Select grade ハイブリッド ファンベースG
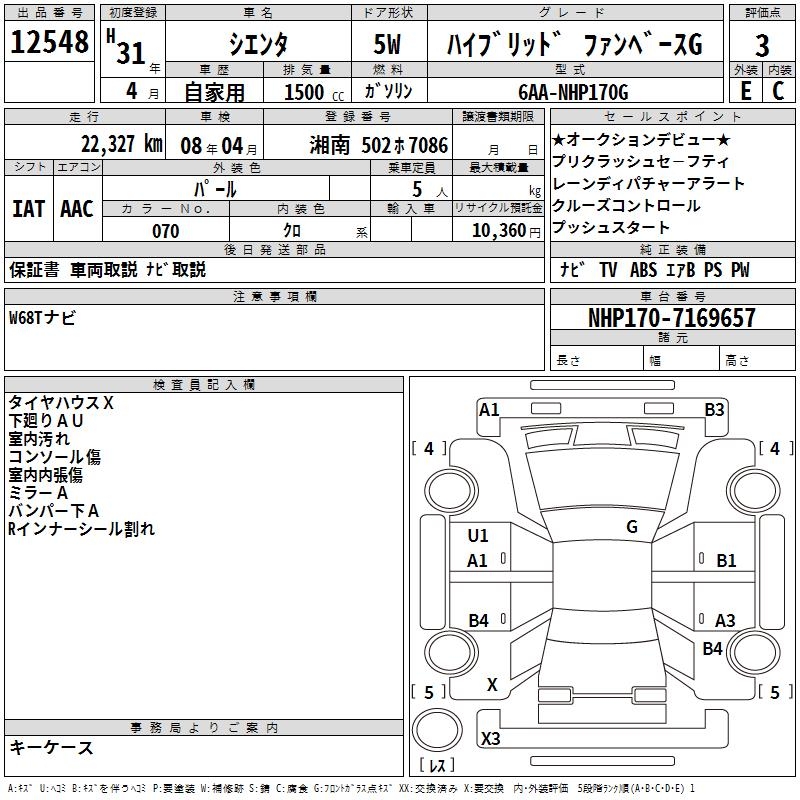This screenshot has width=800, height=800. click(575, 44)
